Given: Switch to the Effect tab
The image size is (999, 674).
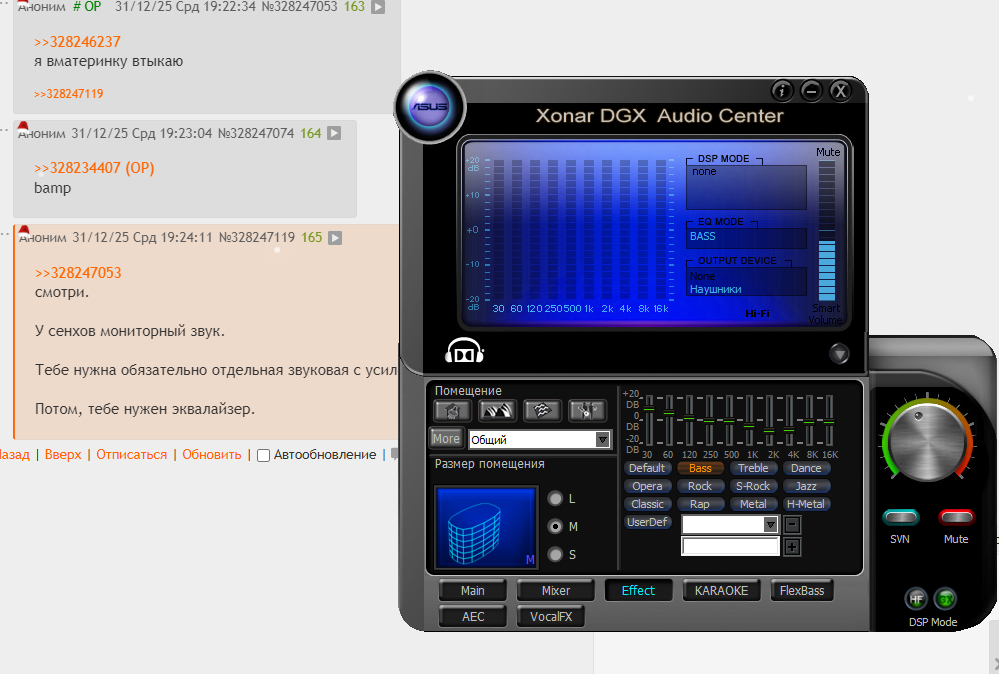Looking at the screenshot, I should 638,591.
